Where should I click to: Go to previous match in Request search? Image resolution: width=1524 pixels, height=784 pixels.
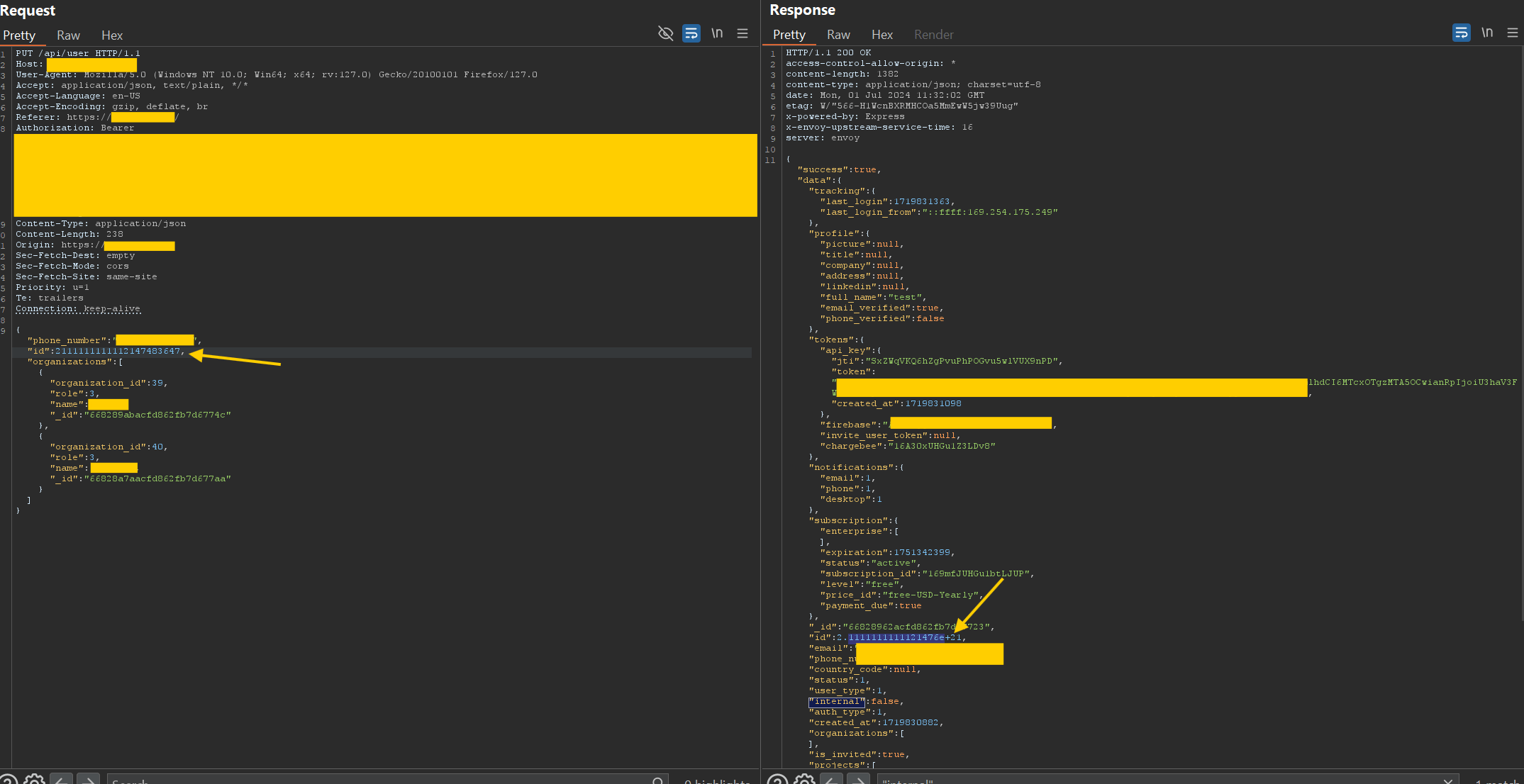tap(62, 780)
